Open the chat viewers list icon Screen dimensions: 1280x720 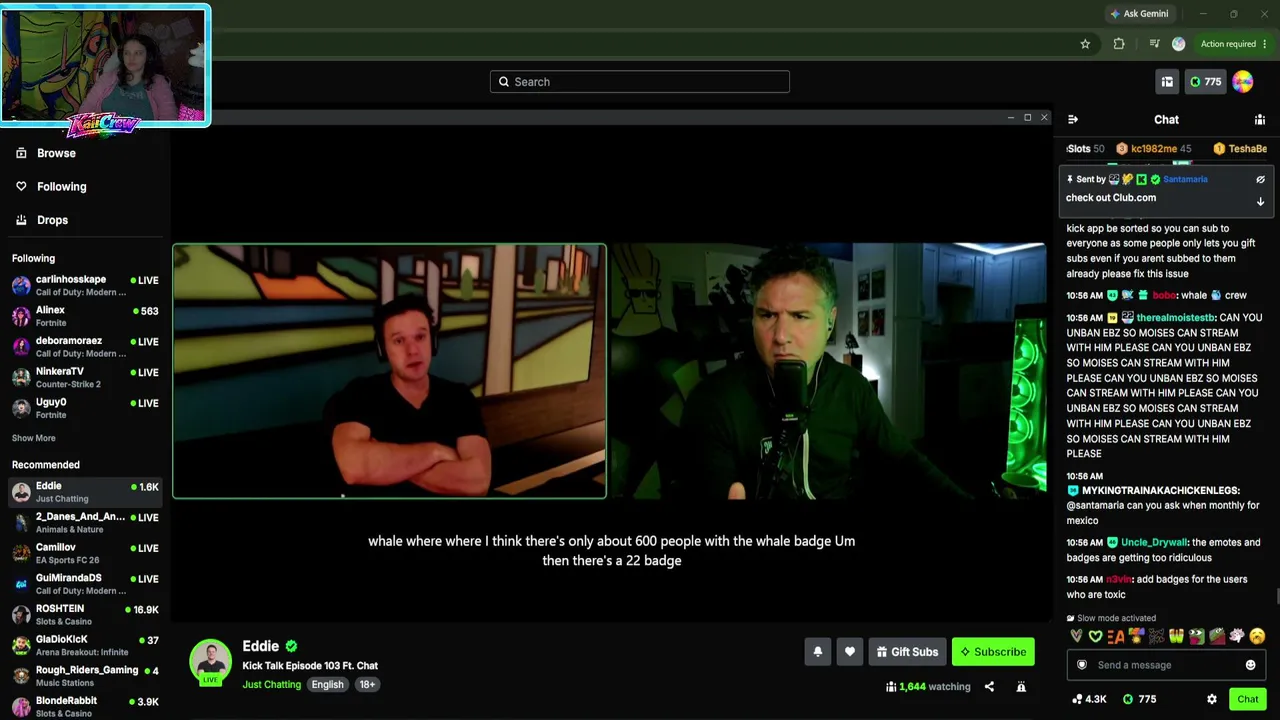1260,119
